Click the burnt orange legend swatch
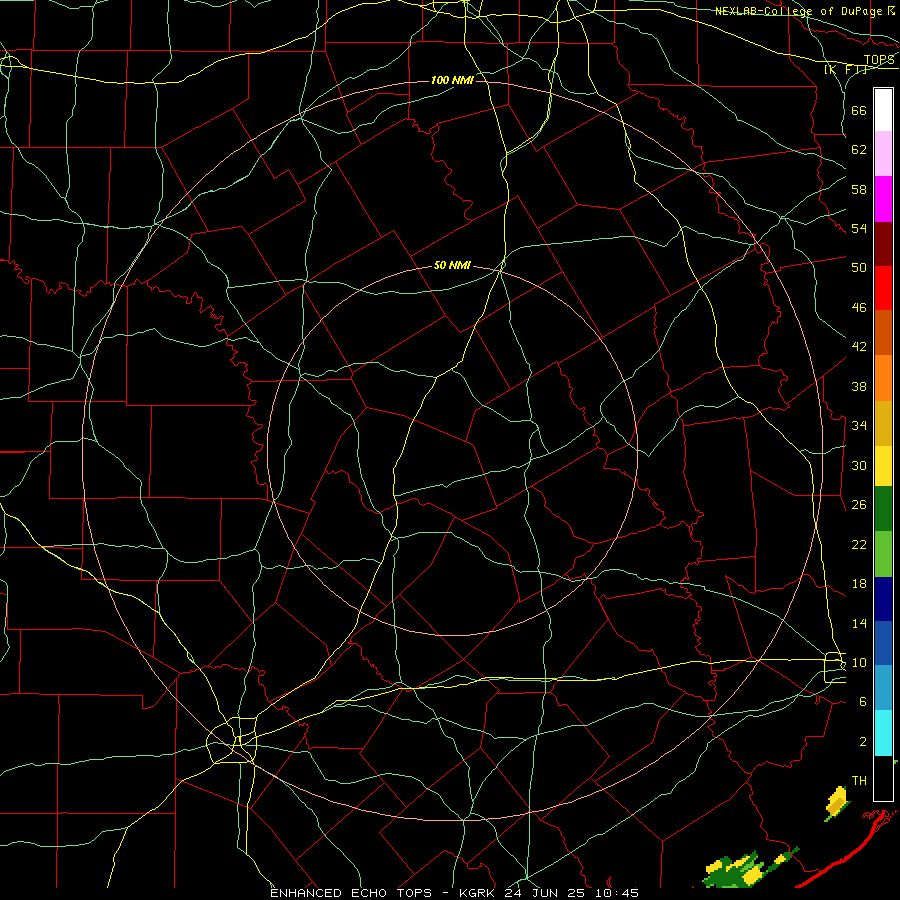 pyautogui.click(x=883, y=332)
